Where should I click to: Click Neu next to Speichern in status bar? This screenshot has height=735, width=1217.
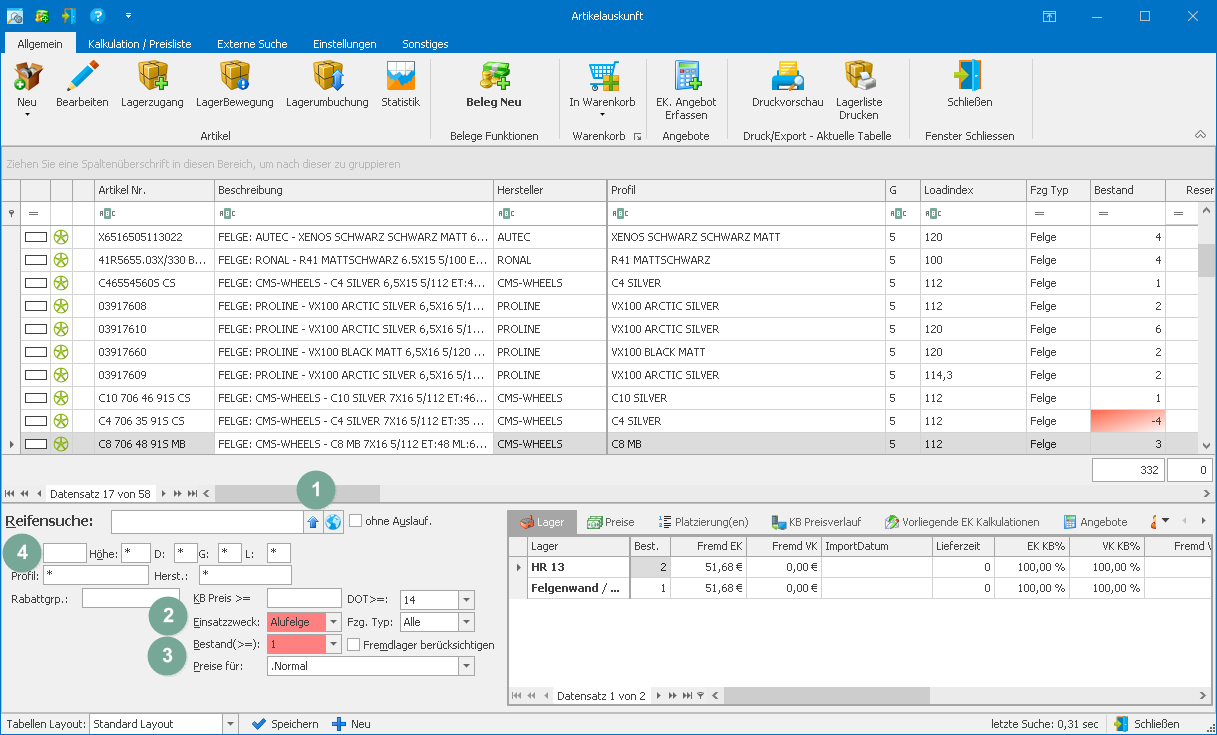(x=351, y=724)
